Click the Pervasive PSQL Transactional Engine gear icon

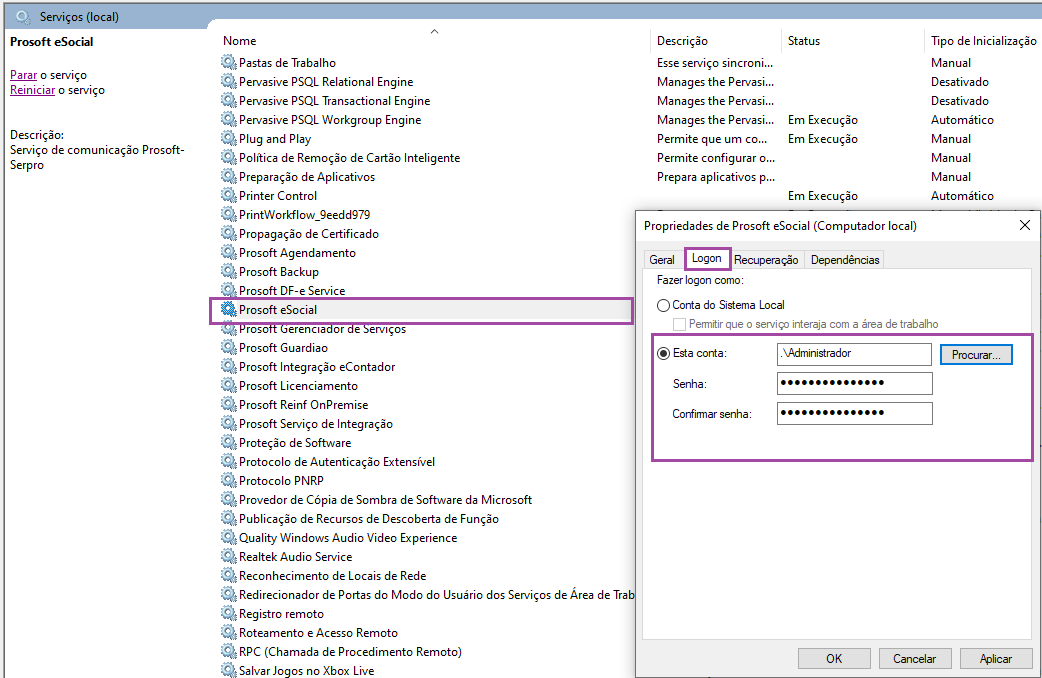229,100
